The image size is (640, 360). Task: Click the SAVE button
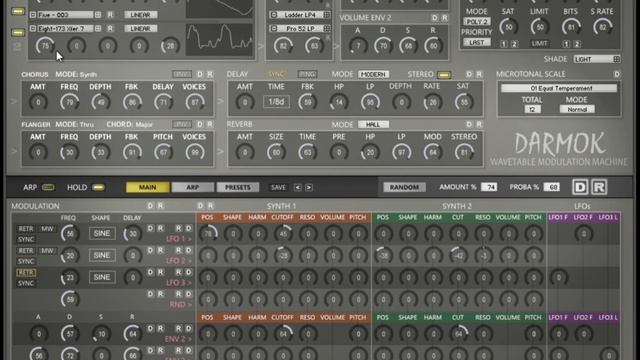click(278, 187)
